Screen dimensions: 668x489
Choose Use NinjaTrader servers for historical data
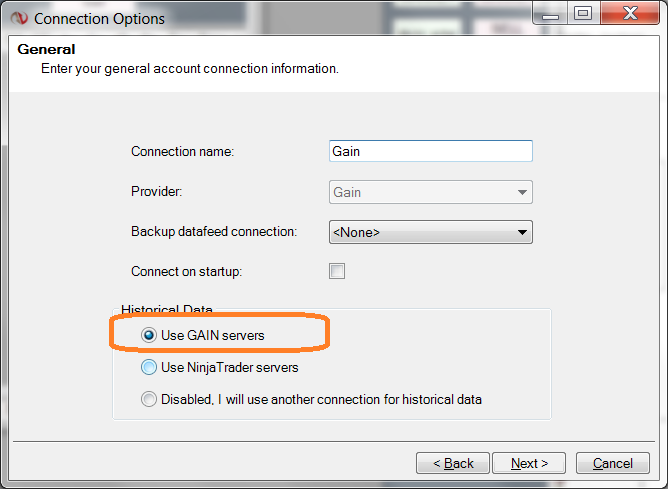(x=149, y=367)
